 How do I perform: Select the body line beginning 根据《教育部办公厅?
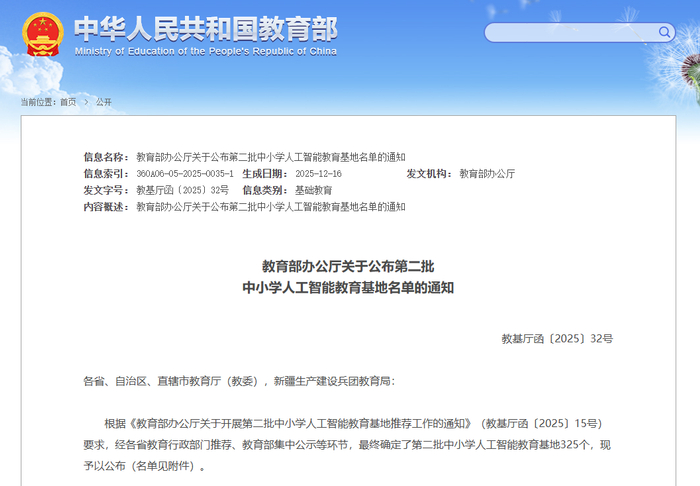tap(354, 424)
